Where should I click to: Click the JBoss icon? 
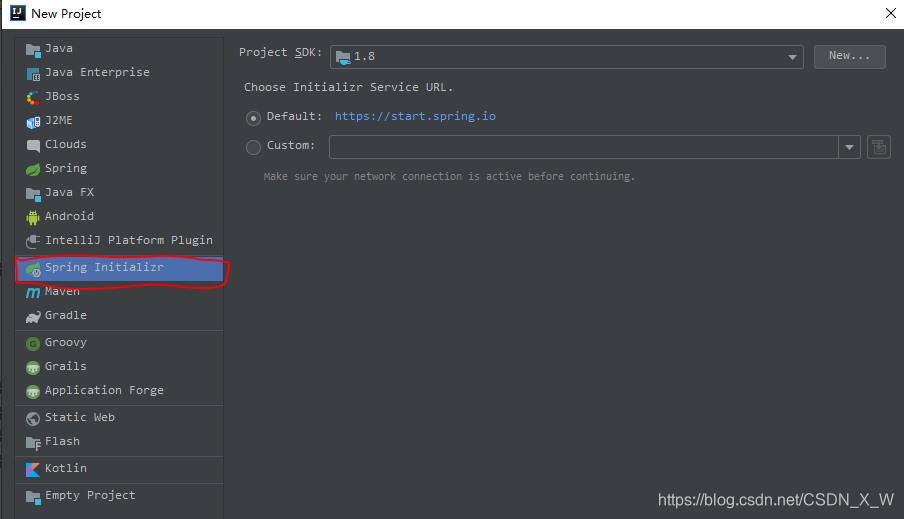point(33,97)
